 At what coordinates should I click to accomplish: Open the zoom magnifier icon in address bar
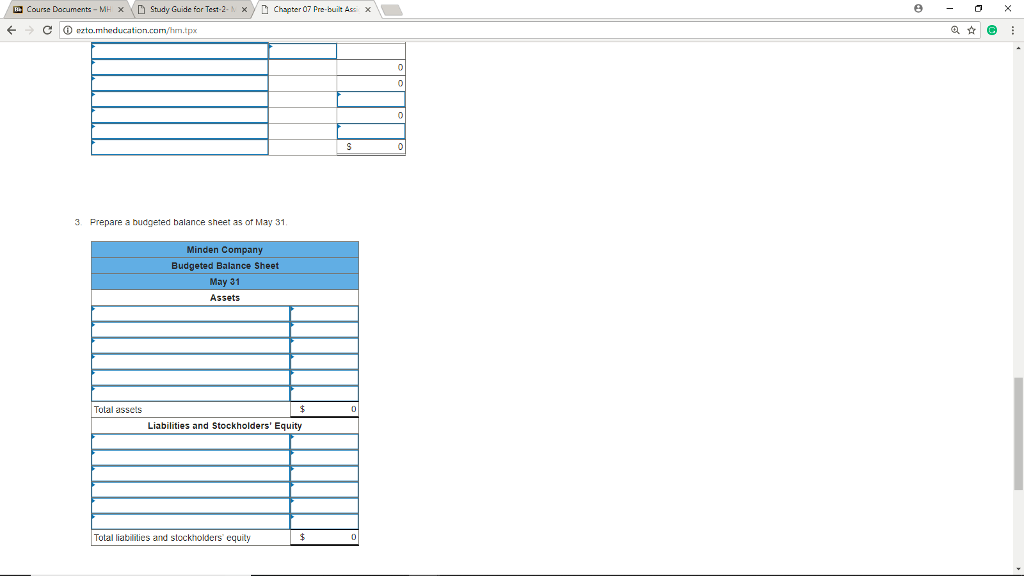955,30
